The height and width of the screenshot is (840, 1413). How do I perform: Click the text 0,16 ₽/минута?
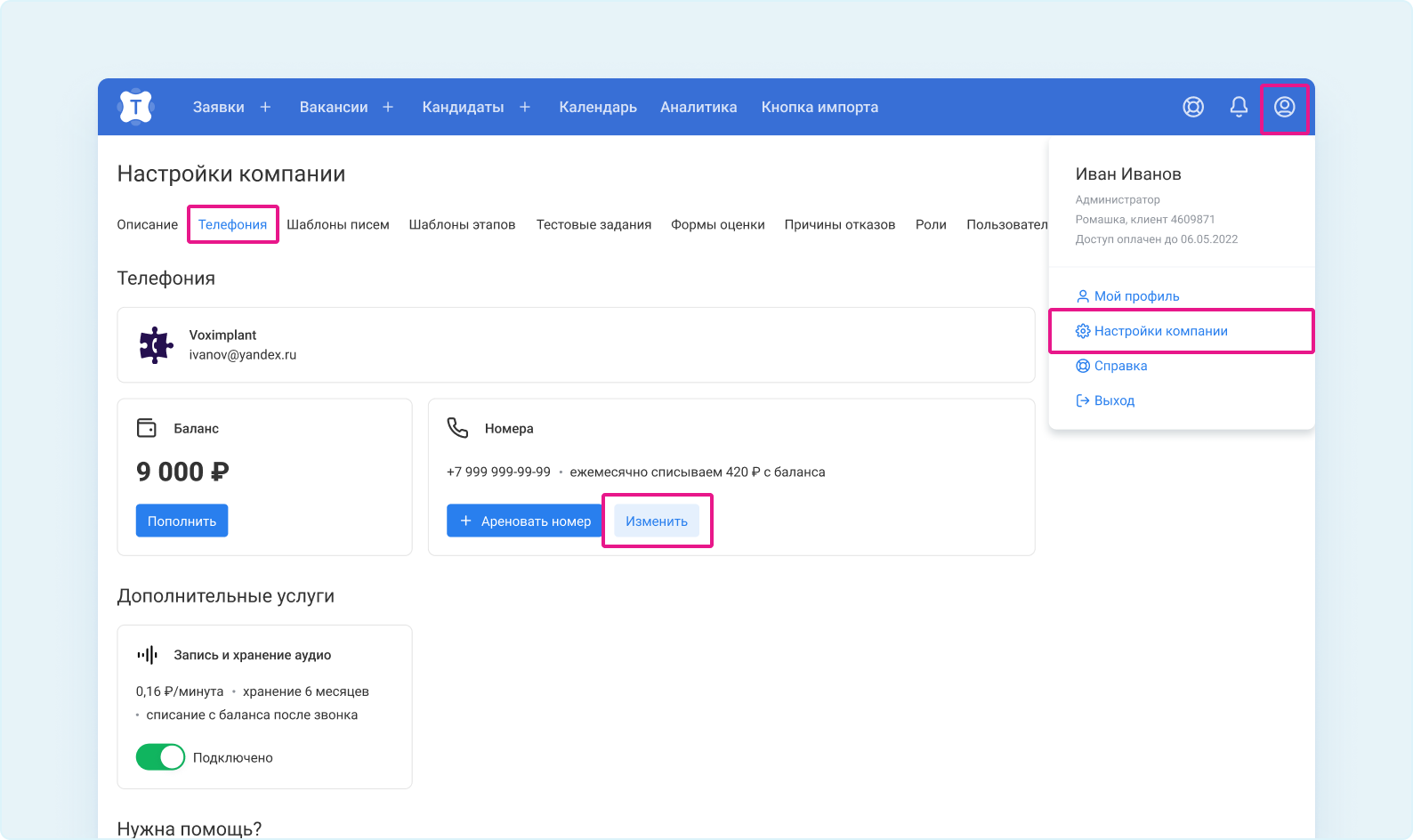[180, 691]
